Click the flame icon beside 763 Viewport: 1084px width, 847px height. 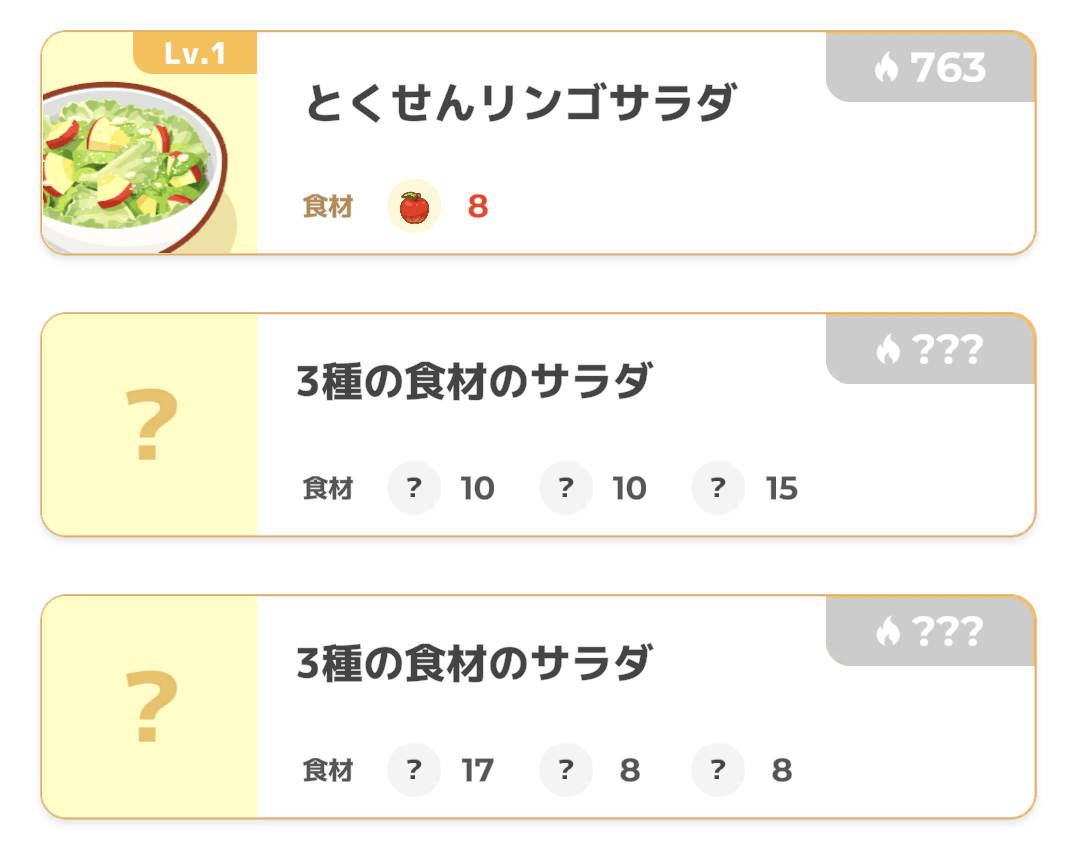pos(890,68)
